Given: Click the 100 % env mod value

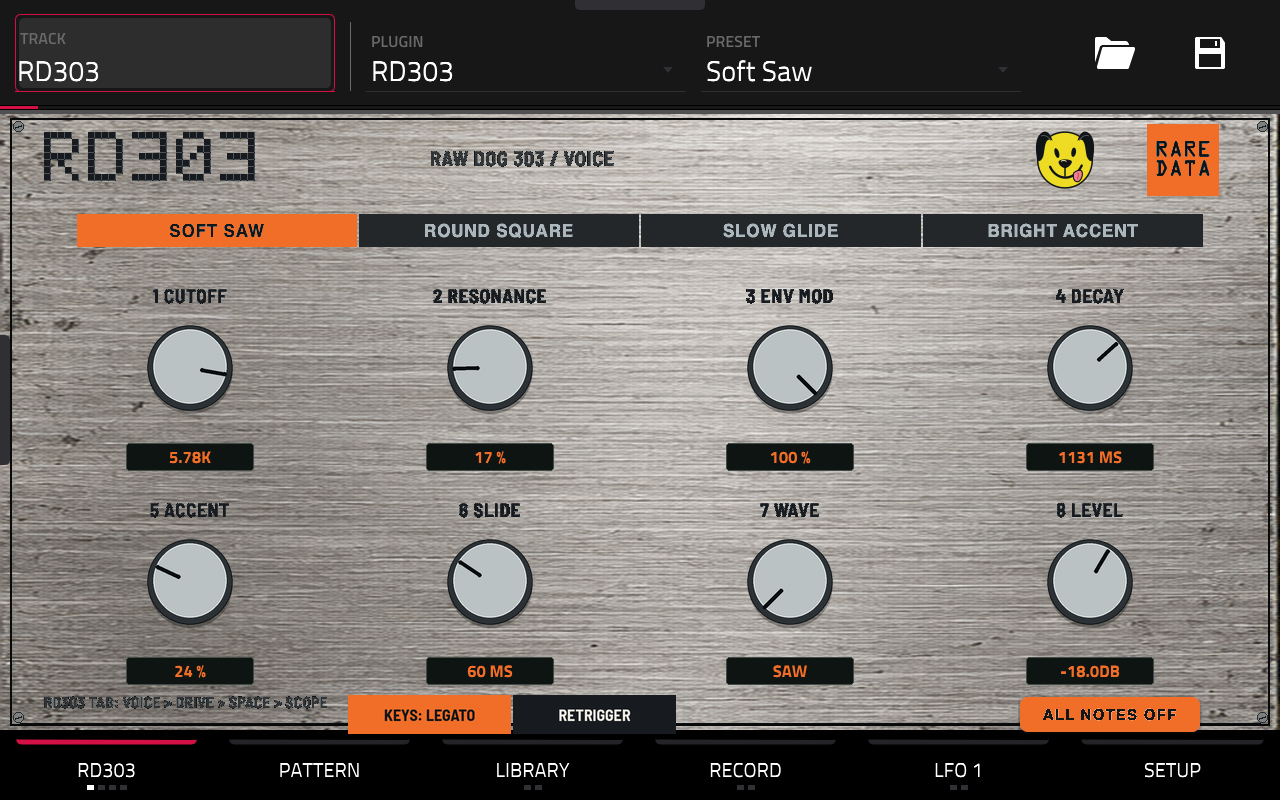Looking at the screenshot, I should point(790,457).
